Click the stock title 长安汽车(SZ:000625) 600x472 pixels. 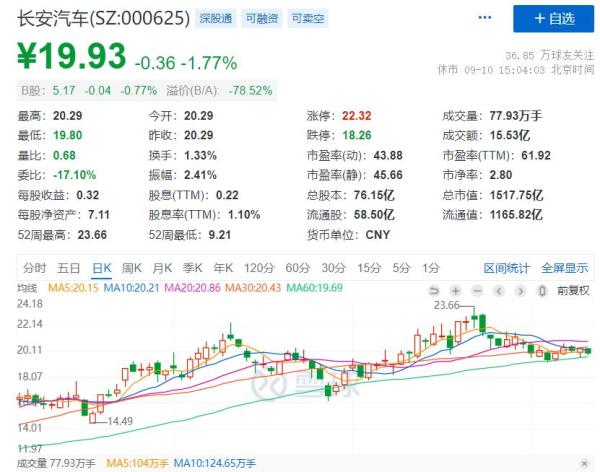click(104, 18)
